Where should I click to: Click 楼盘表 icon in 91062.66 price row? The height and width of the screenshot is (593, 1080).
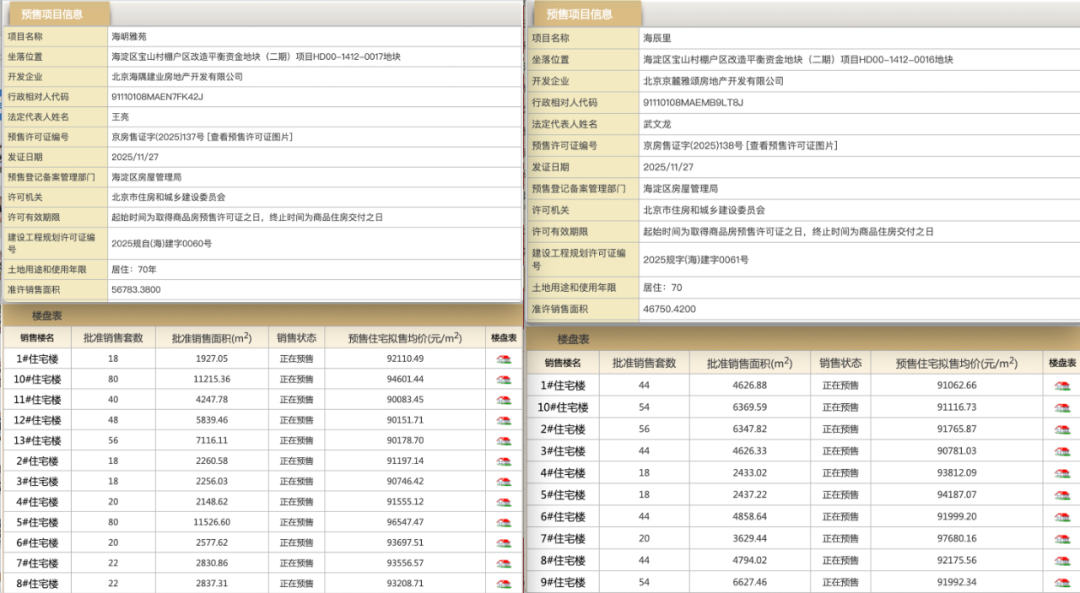pyautogui.click(x=1061, y=385)
